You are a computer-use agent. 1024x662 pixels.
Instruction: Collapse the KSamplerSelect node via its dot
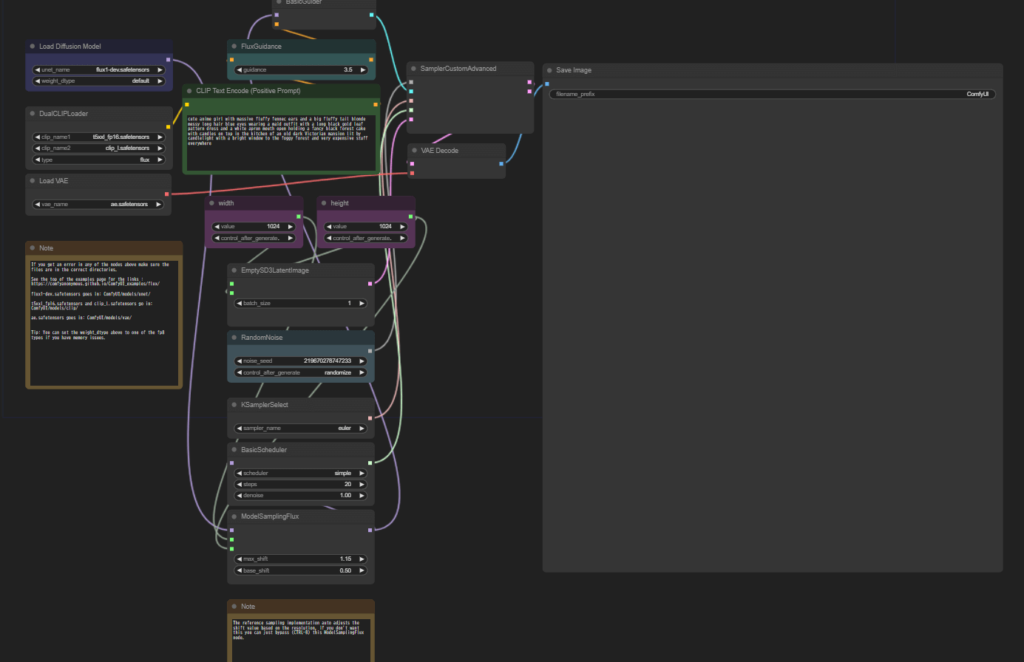234,405
